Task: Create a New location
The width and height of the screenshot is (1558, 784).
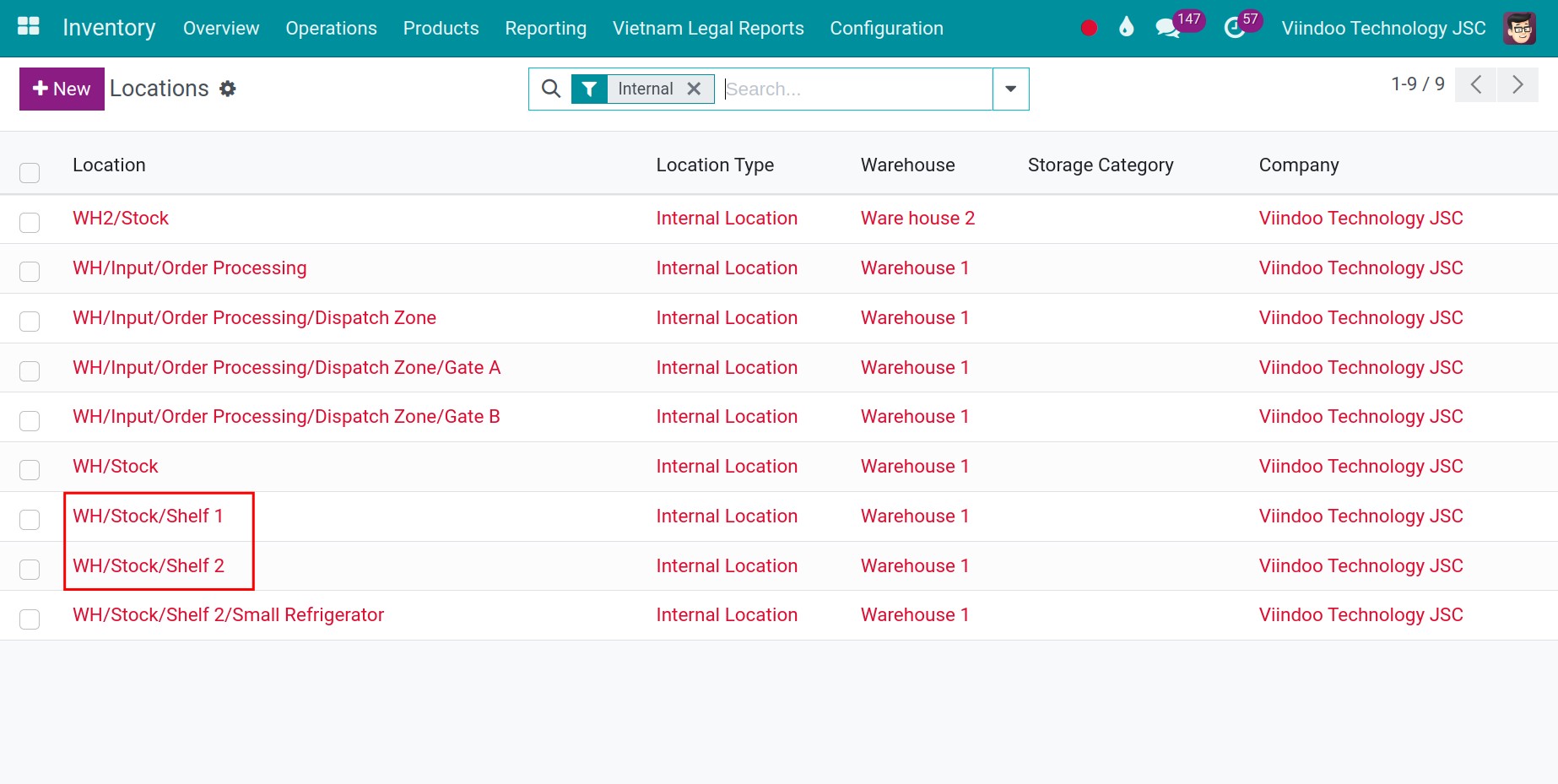Action: tap(62, 89)
